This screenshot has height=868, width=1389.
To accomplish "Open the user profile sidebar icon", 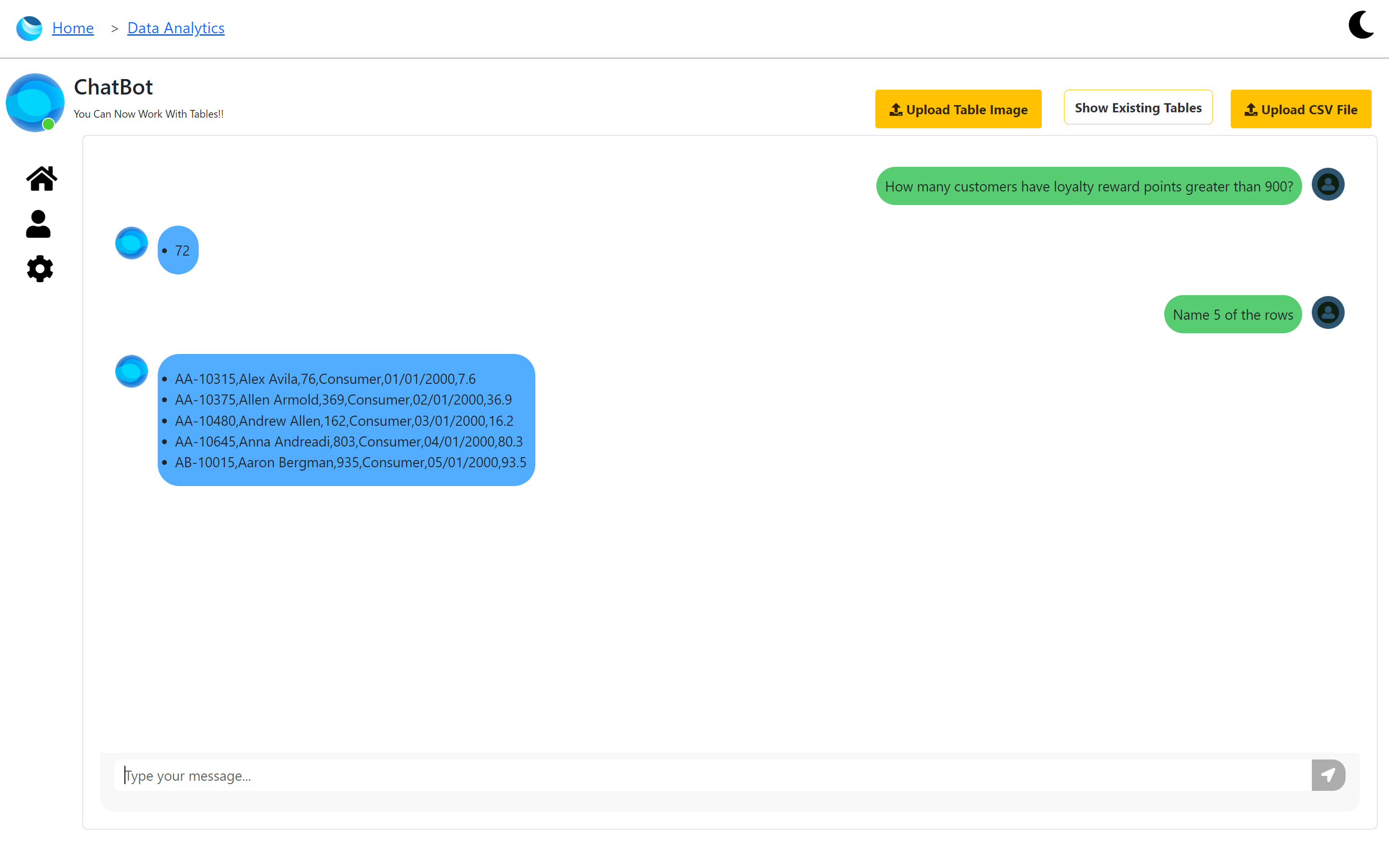I will (x=39, y=224).
